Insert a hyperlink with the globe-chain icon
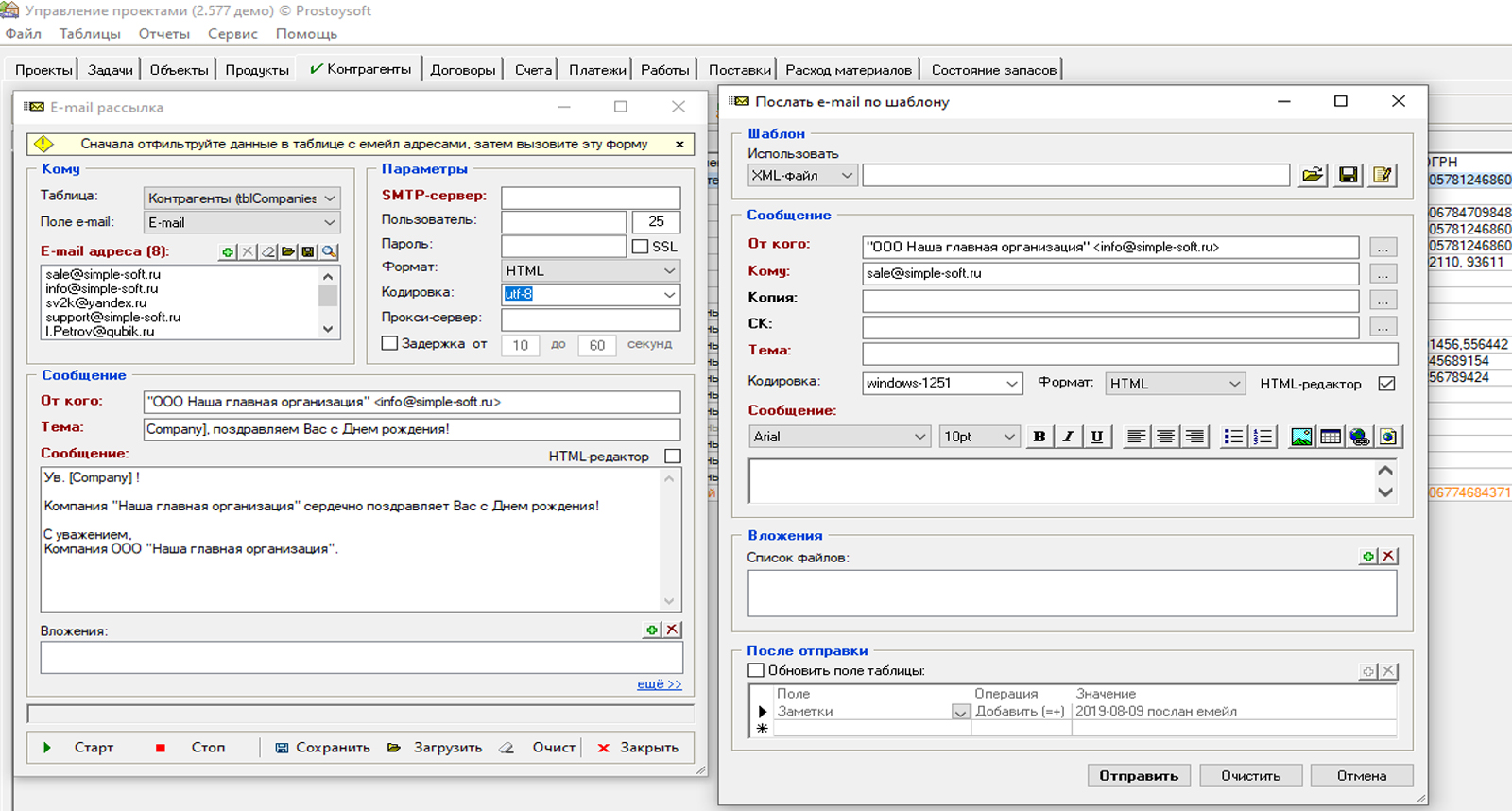The image size is (1512, 811). [x=1360, y=437]
